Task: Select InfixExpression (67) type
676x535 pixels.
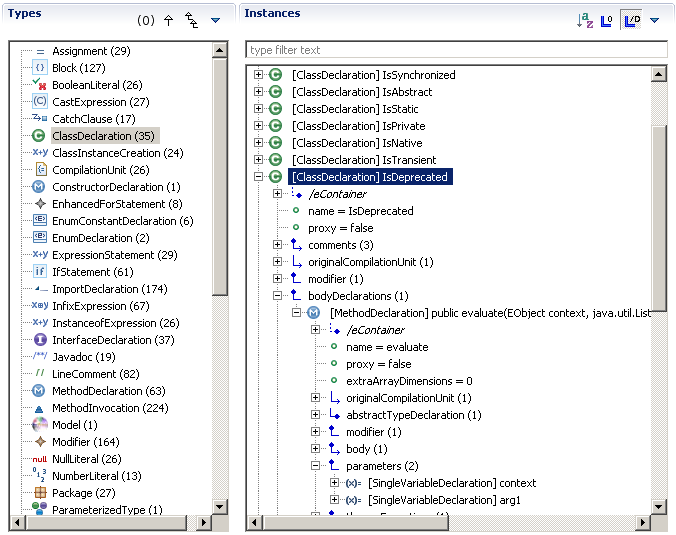Action: point(100,306)
